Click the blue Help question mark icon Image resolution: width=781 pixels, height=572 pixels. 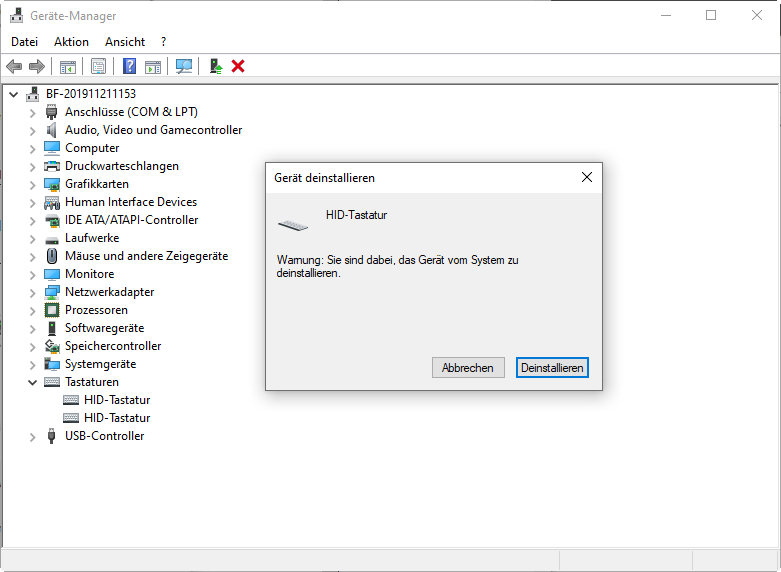point(130,66)
